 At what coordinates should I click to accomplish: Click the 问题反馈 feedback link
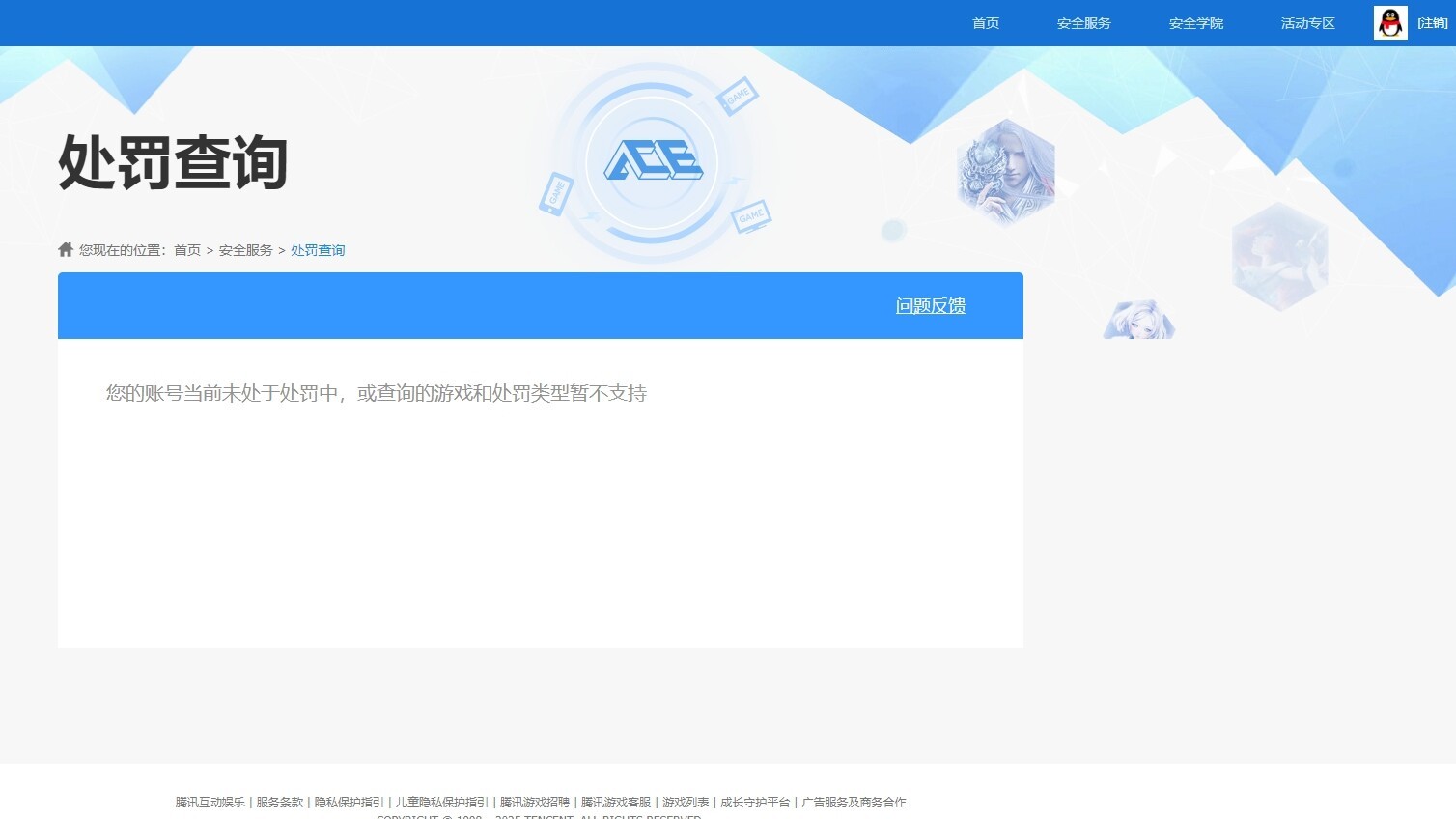click(930, 306)
